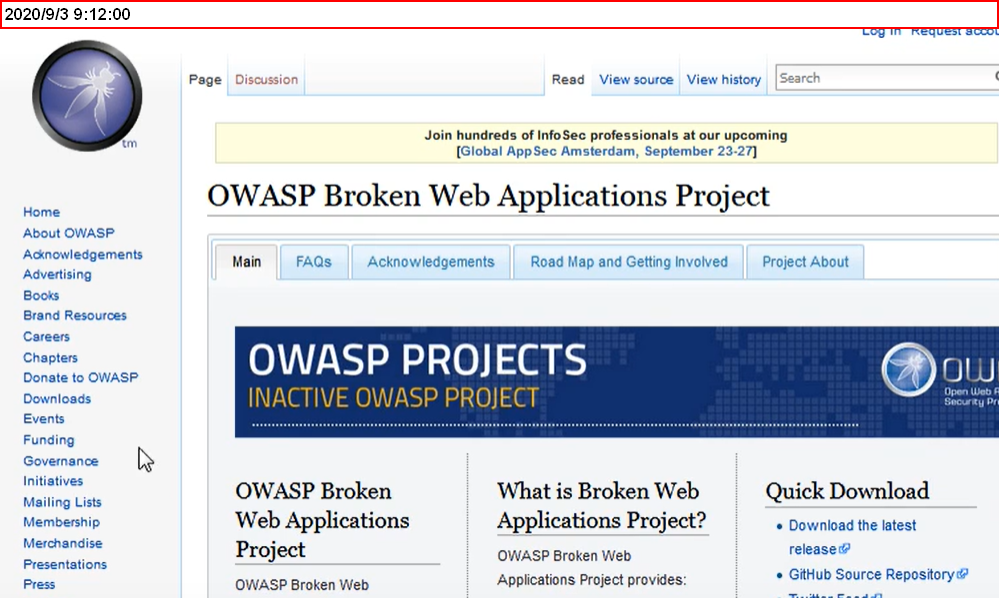The width and height of the screenshot is (999, 598).
Task: Switch to the FAQs tab
Action: pyautogui.click(x=313, y=262)
